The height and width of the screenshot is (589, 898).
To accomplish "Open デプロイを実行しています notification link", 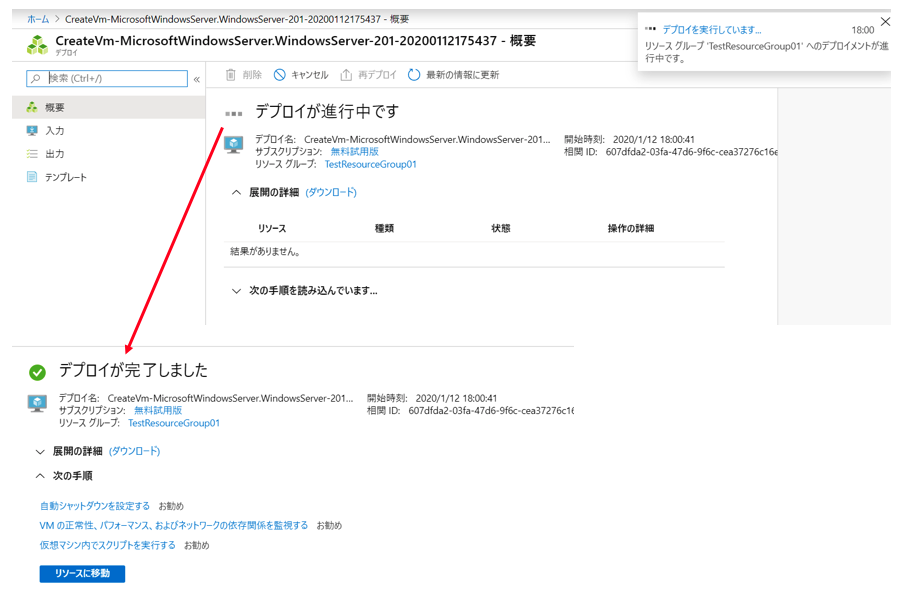I will 712,30.
